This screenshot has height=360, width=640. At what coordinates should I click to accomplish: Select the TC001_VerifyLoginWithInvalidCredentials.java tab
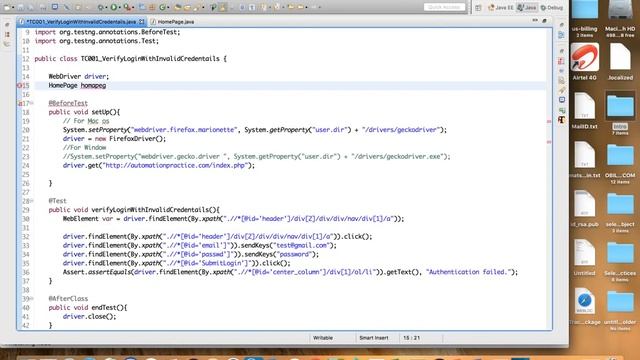point(81,22)
